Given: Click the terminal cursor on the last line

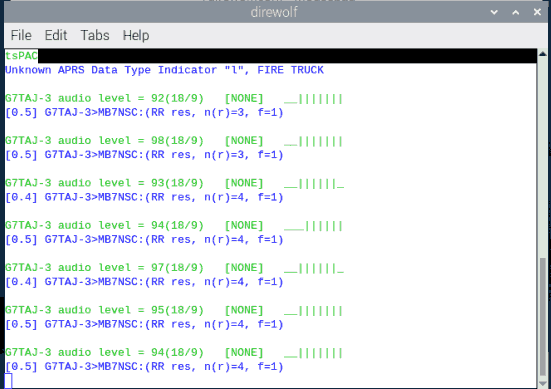Looking at the screenshot, I should coord(8,381).
